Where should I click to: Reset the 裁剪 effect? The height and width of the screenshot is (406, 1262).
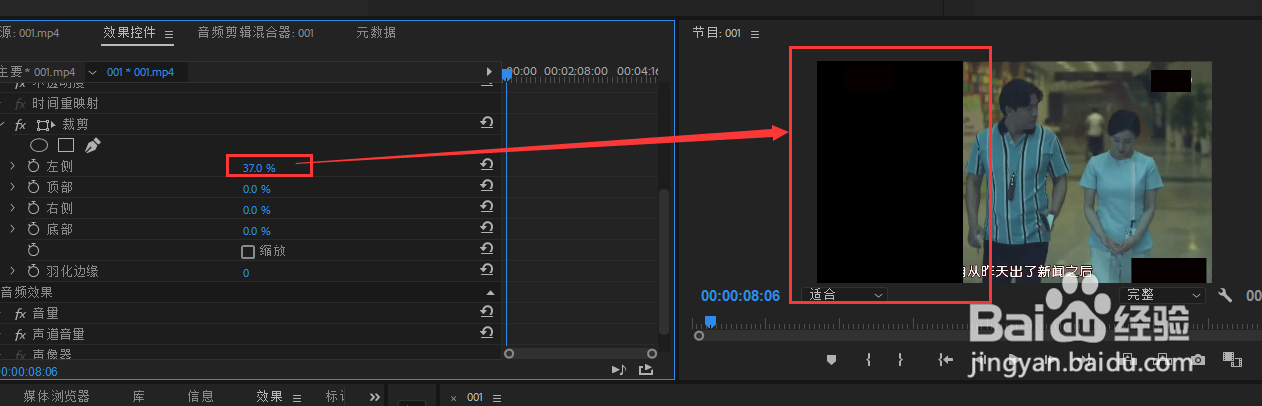487,124
